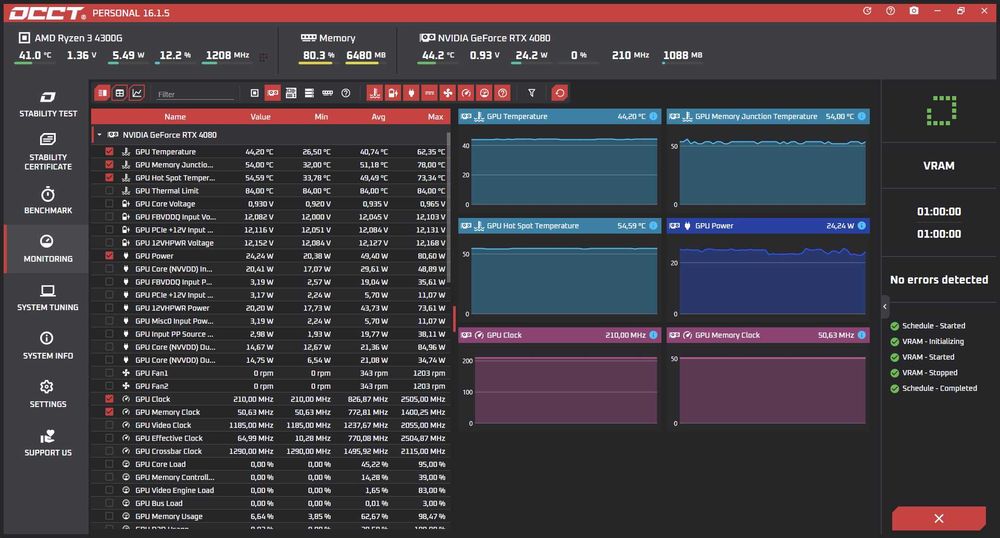Open the System Tuning section
The height and width of the screenshot is (538, 1000).
(x=48, y=298)
